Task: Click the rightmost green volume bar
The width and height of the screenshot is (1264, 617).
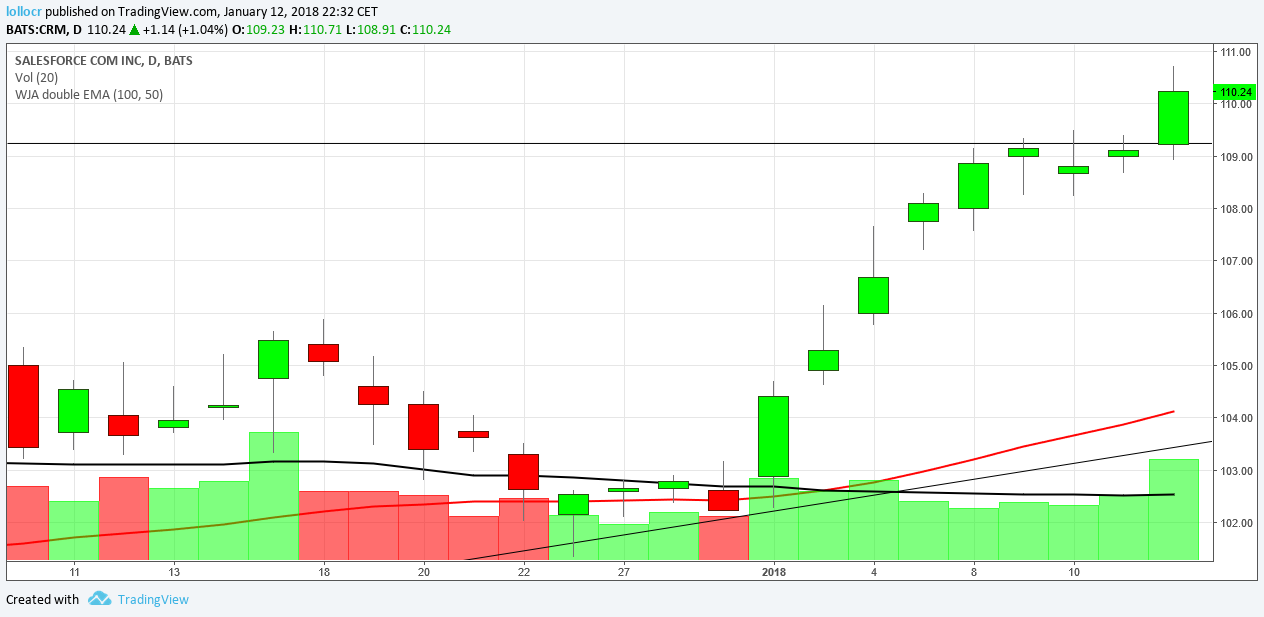Action: click(1173, 510)
